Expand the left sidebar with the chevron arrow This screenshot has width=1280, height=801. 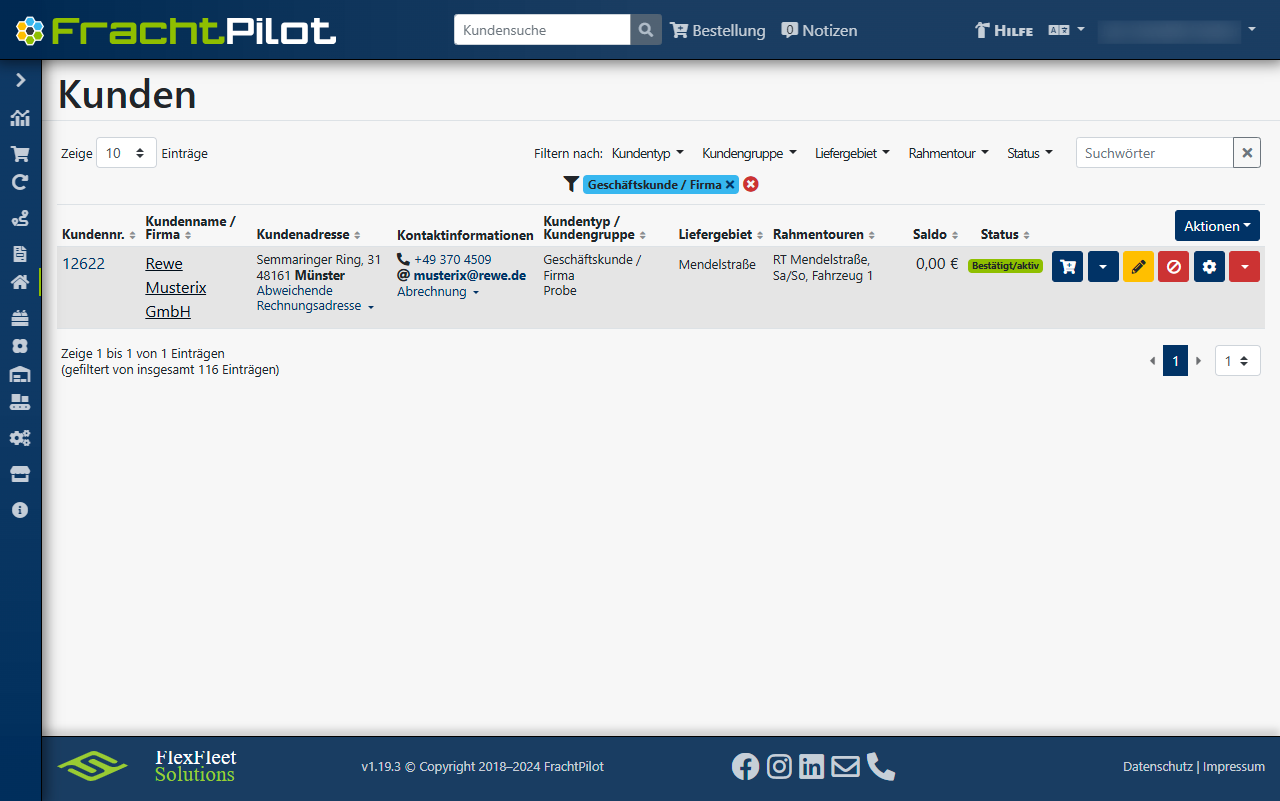pos(20,80)
